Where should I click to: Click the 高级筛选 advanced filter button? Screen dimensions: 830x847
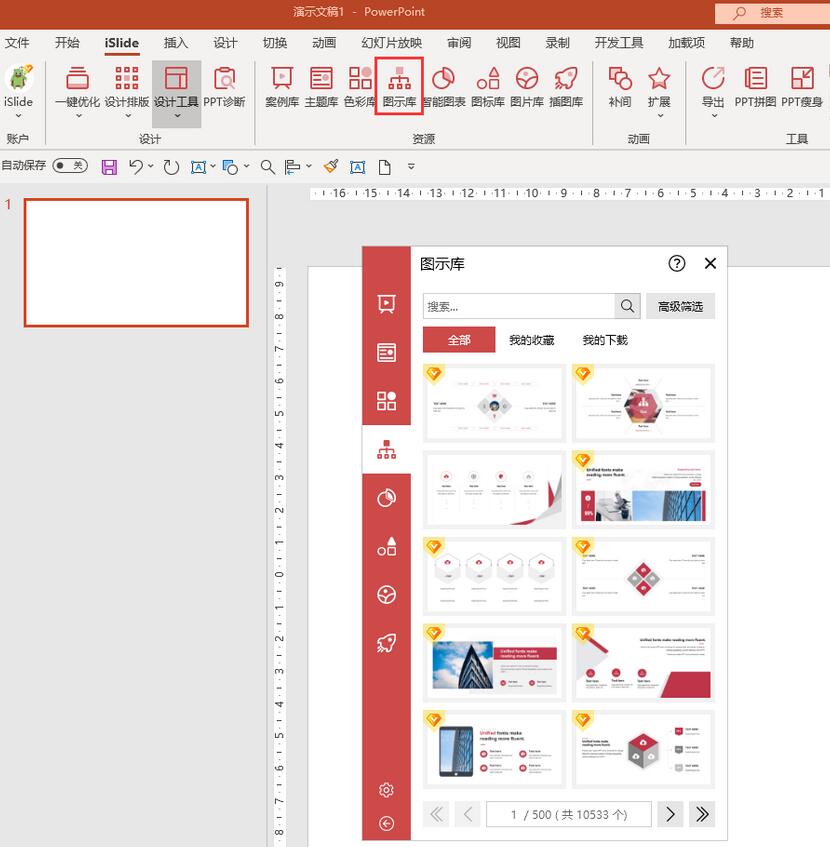tap(680, 307)
